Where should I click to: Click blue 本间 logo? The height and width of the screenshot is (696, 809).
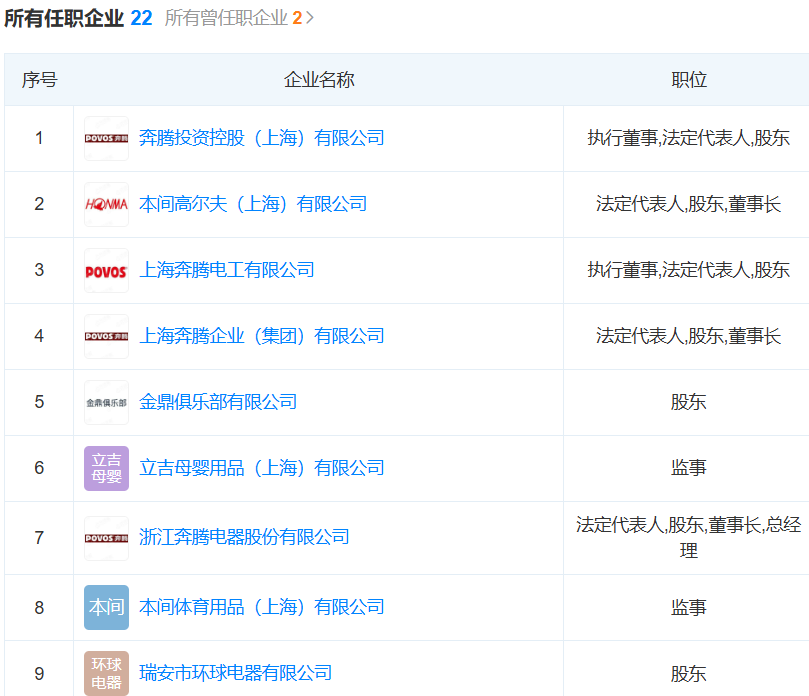[106, 607]
